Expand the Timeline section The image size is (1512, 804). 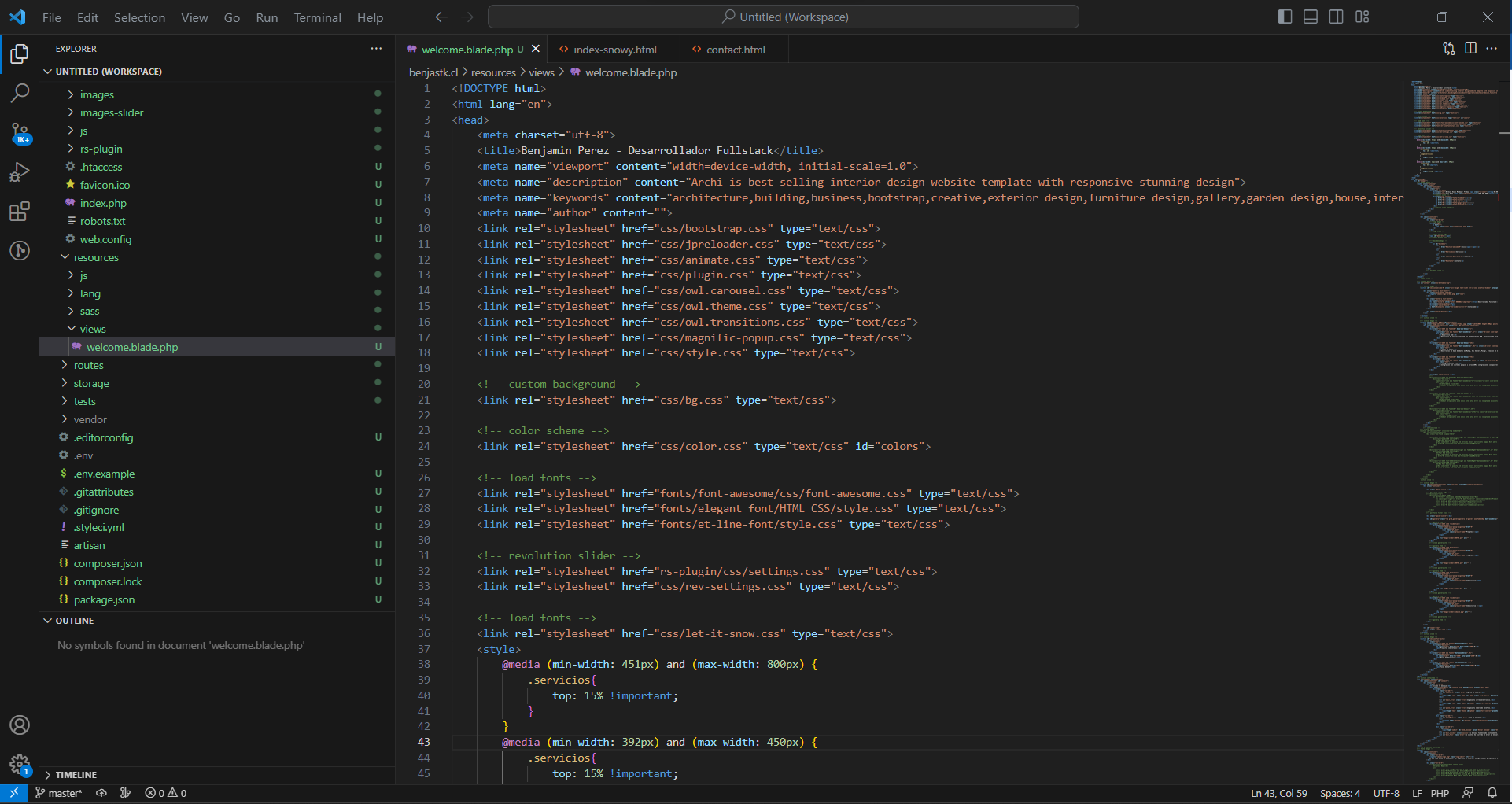[76, 775]
